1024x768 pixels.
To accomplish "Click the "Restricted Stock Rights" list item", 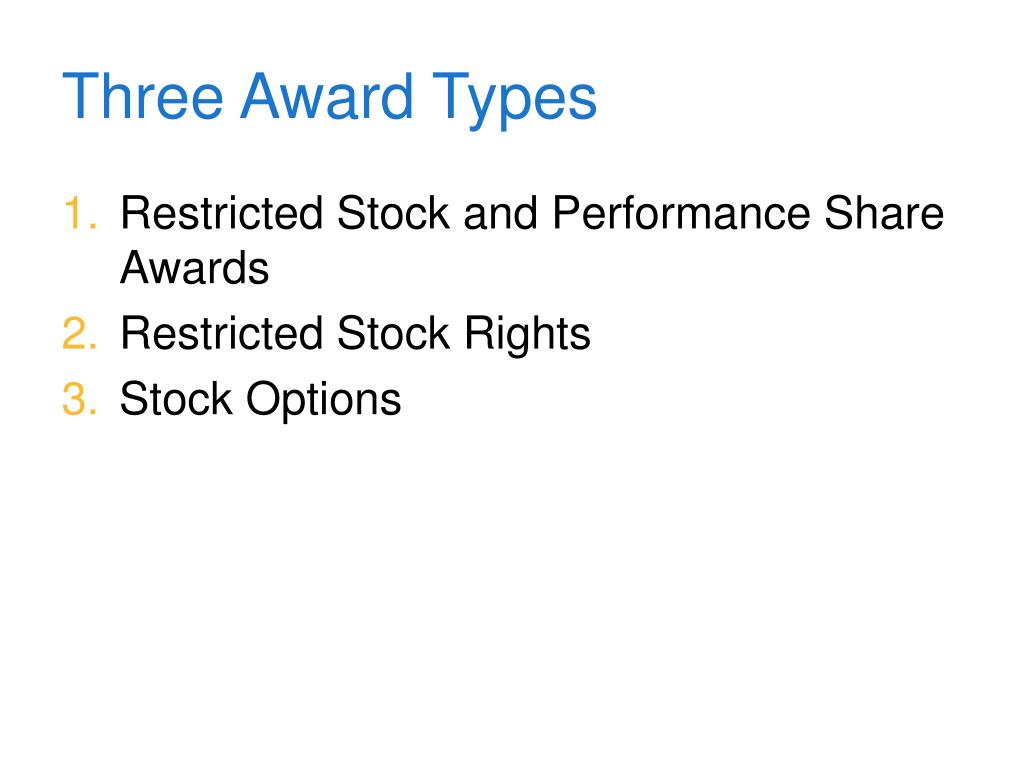I will tap(356, 333).
